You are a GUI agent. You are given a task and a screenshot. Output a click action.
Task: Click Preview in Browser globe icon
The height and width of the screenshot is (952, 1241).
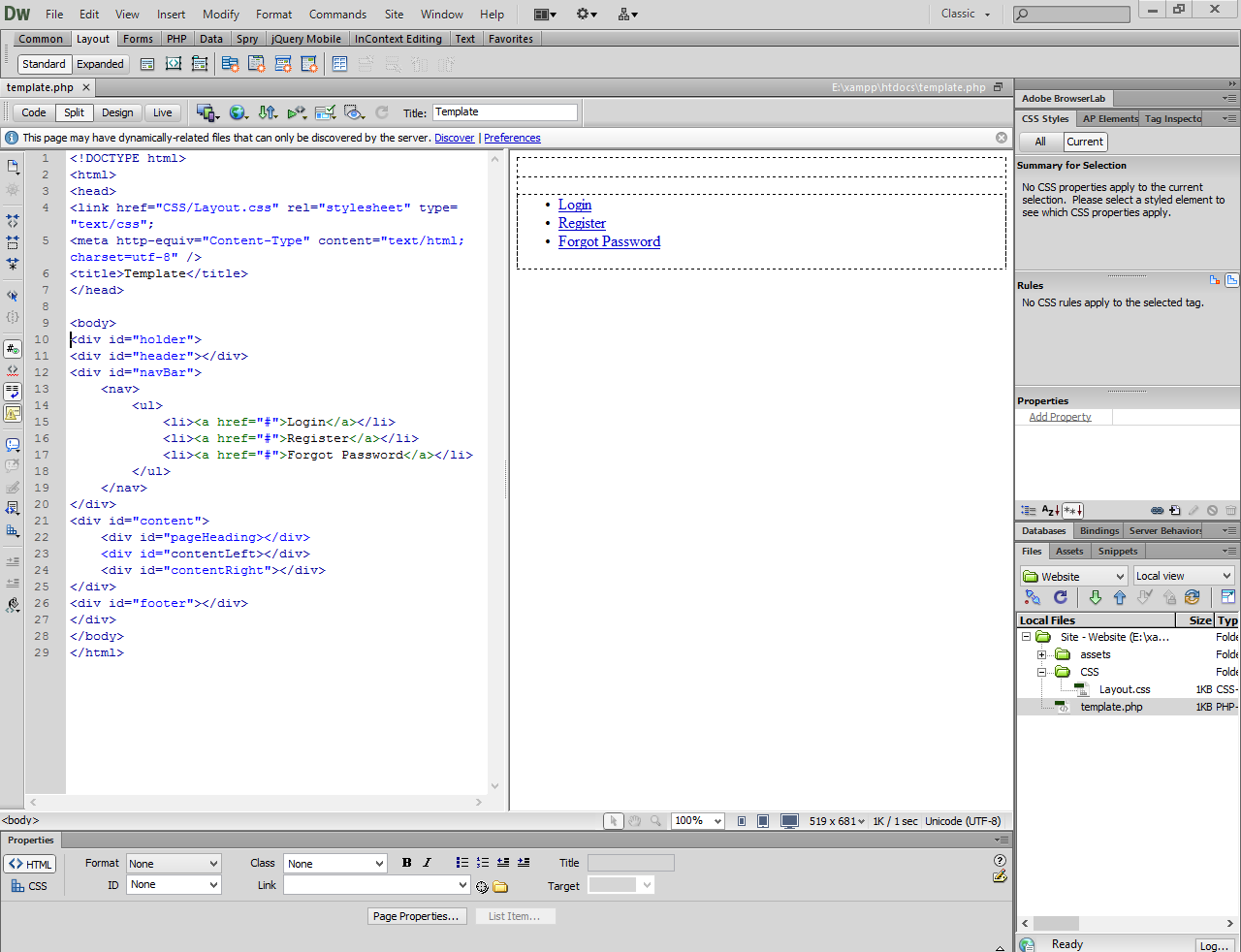[x=239, y=112]
